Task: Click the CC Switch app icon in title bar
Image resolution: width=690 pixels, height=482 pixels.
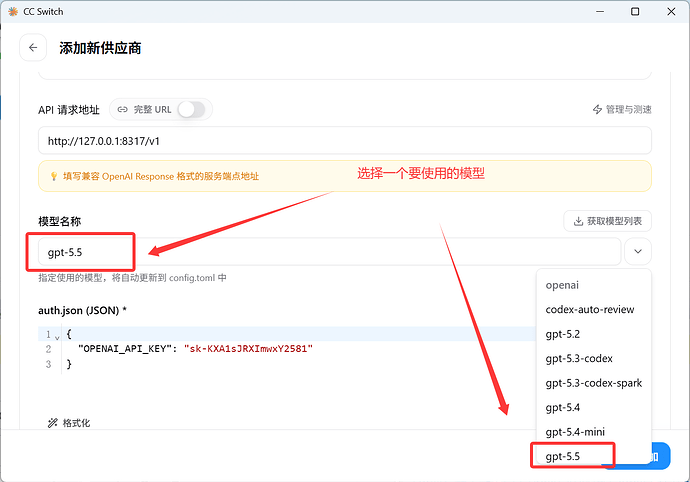Action: (x=13, y=11)
